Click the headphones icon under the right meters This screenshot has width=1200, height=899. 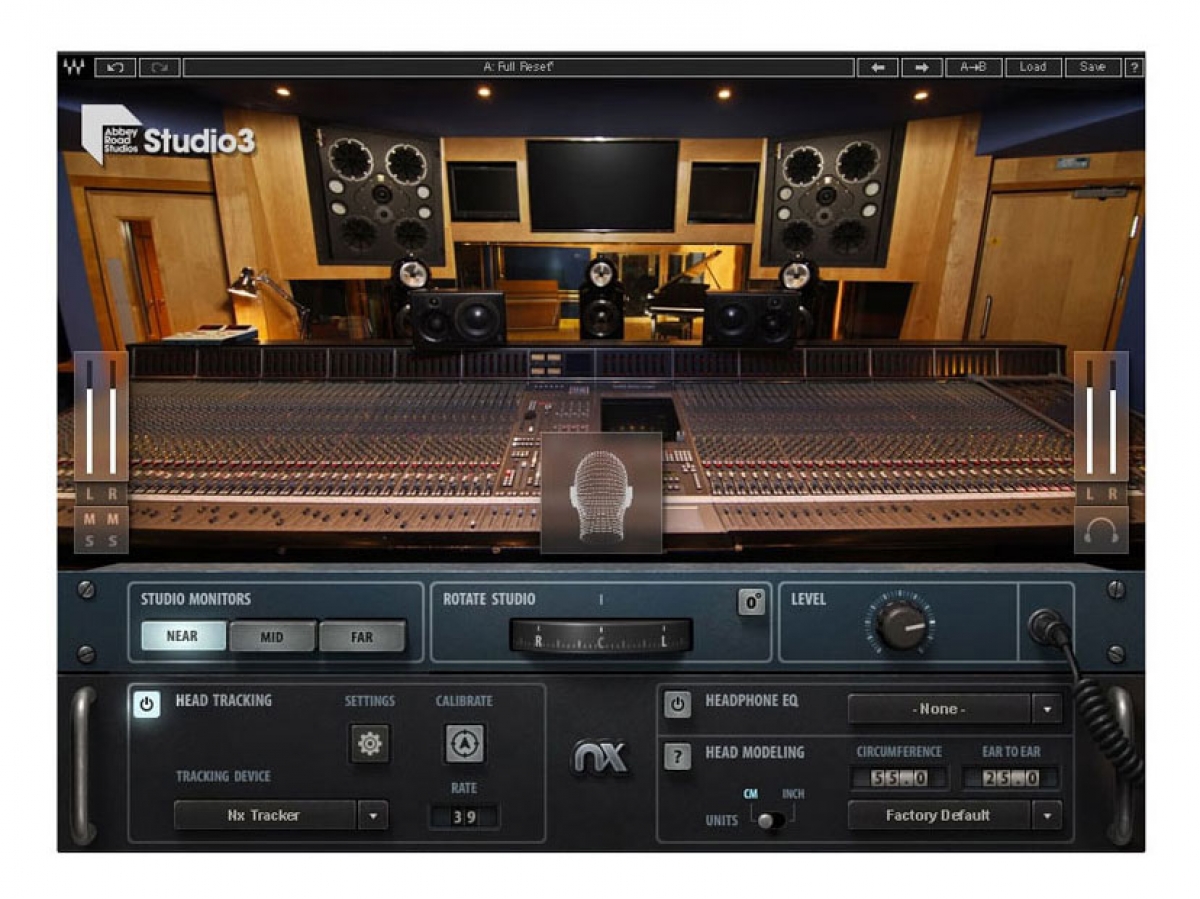pyautogui.click(x=1101, y=530)
